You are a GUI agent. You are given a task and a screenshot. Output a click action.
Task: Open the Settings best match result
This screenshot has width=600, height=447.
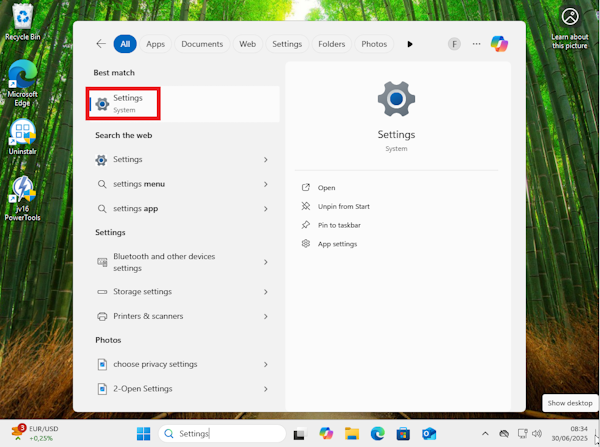[x=183, y=104]
